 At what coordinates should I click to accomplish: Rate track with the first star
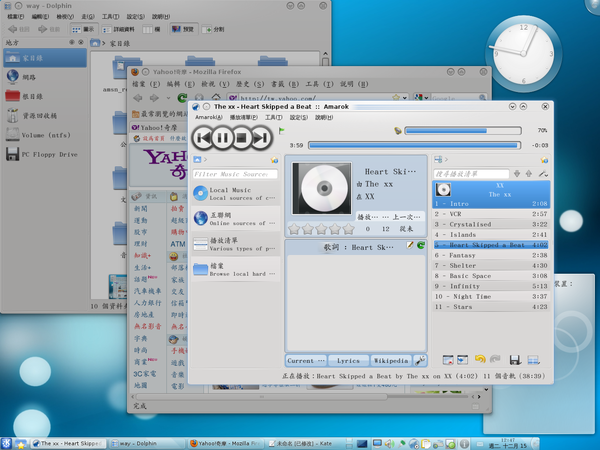click(x=294, y=229)
